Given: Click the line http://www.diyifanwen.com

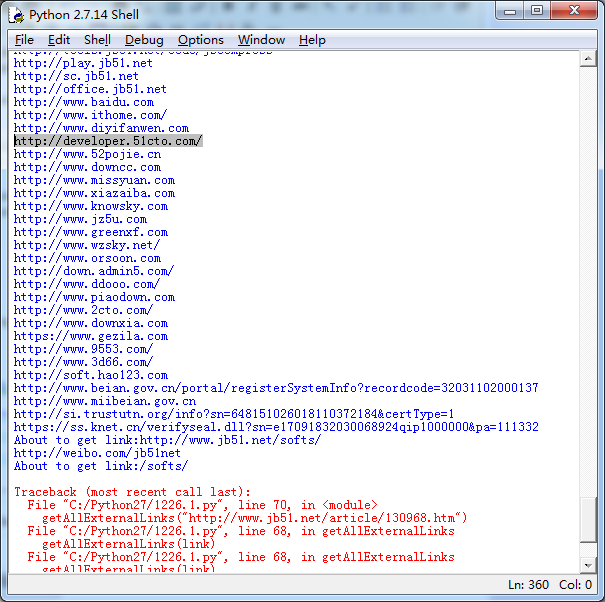Looking at the screenshot, I should pos(101,128).
